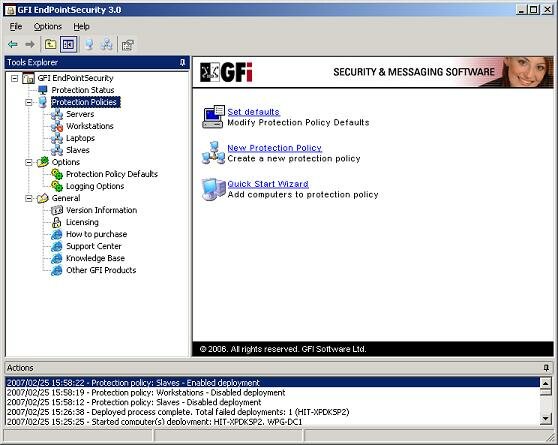Select the 'Slaves - Disabled deployment' log entry

coord(273,402)
